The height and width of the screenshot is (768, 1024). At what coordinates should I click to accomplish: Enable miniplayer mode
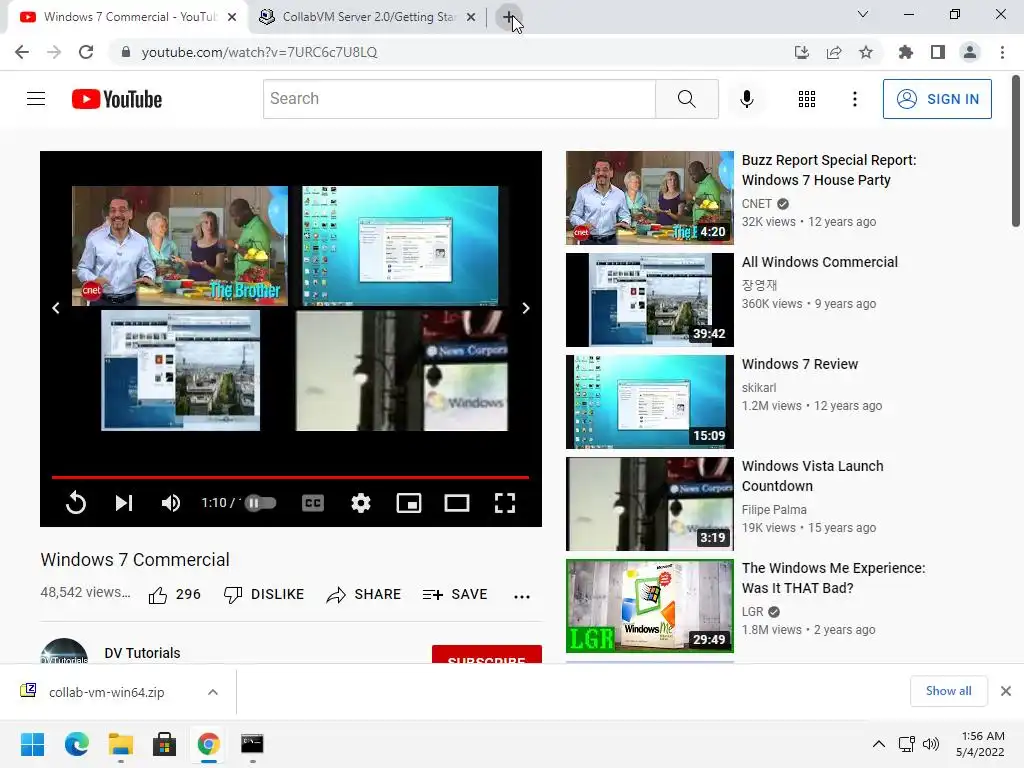click(x=409, y=503)
